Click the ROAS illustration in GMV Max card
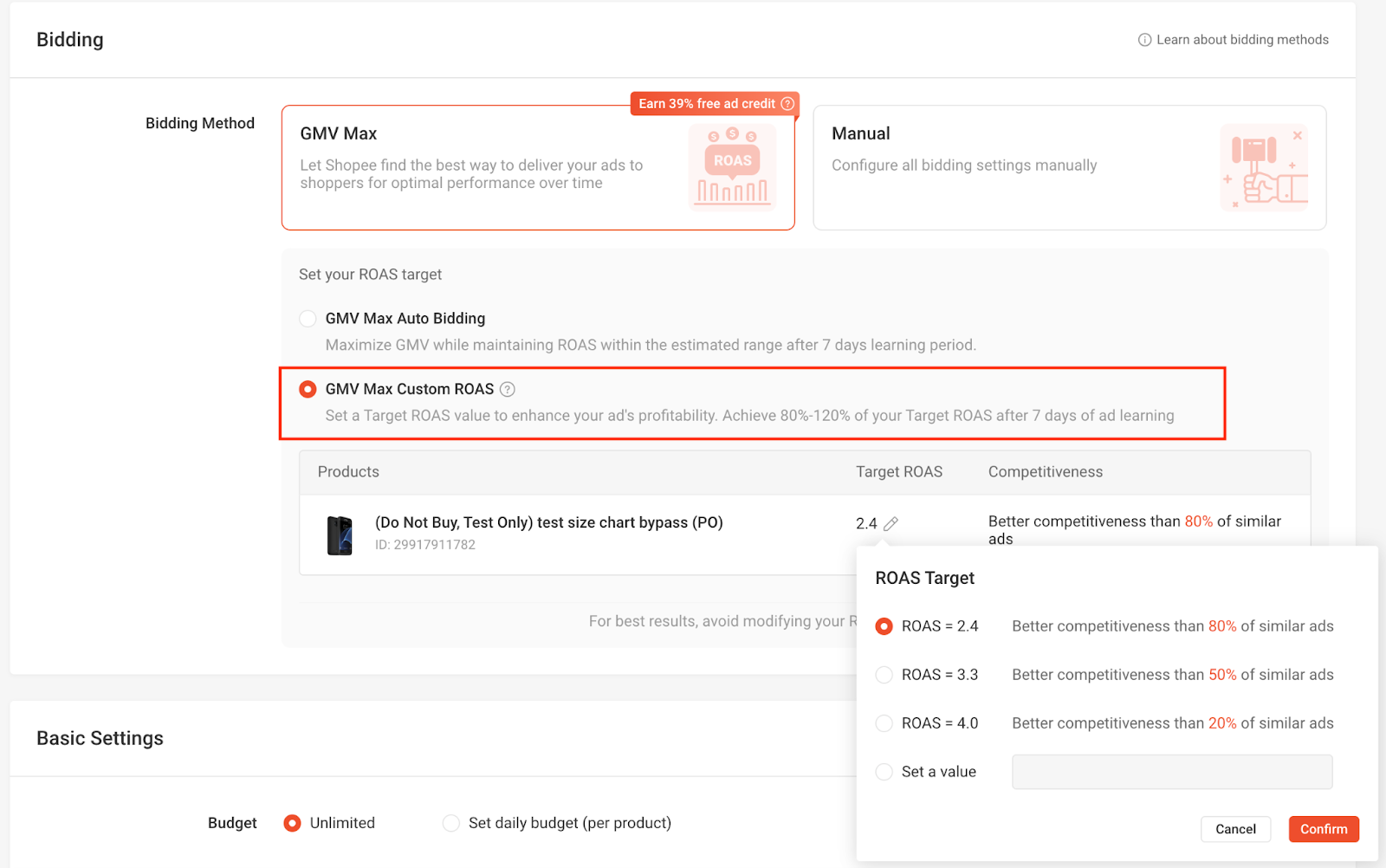The height and width of the screenshot is (868, 1386). click(x=733, y=167)
